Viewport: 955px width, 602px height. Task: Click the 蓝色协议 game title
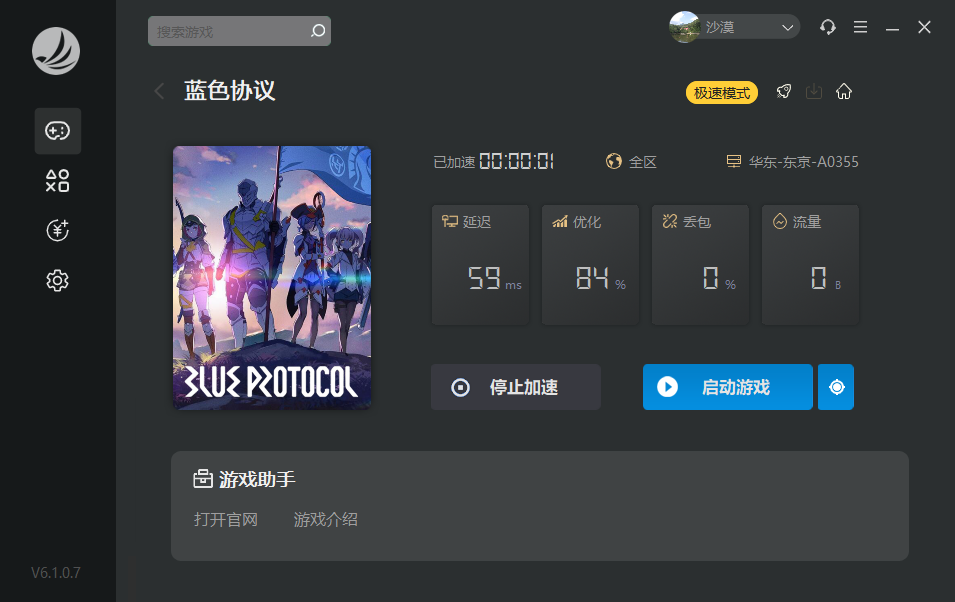click(x=230, y=91)
